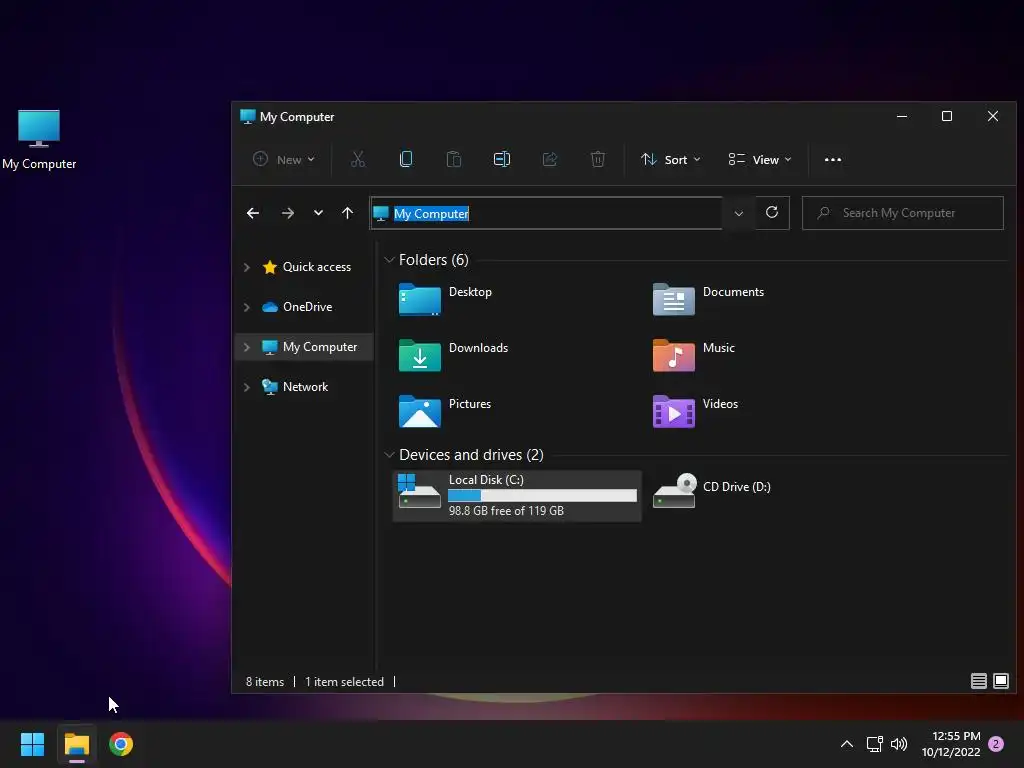This screenshot has height=768, width=1024.
Task: Open notifications badge in taskbar
Action: [x=996, y=744]
